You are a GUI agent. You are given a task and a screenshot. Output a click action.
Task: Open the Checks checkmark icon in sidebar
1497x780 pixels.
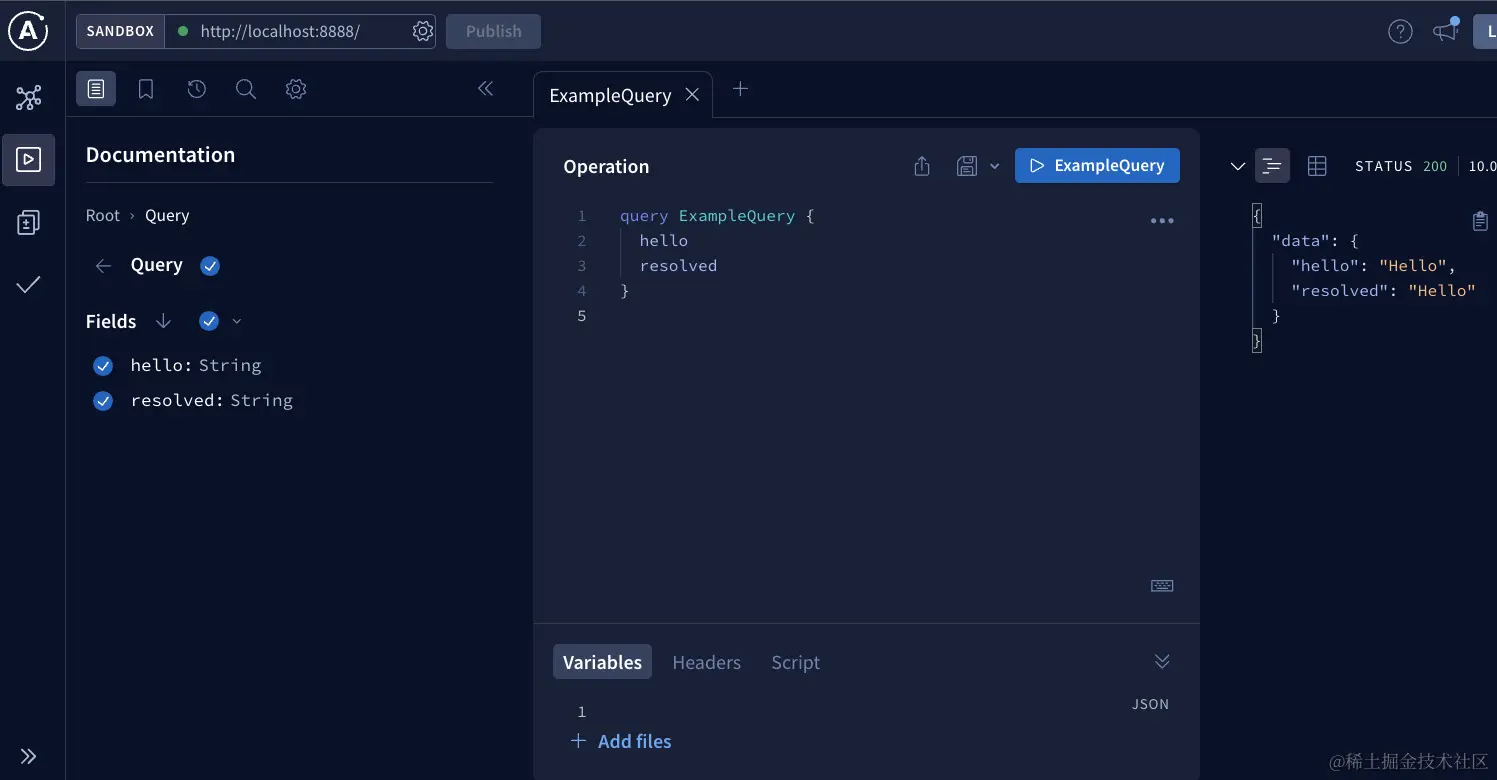(x=29, y=285)
